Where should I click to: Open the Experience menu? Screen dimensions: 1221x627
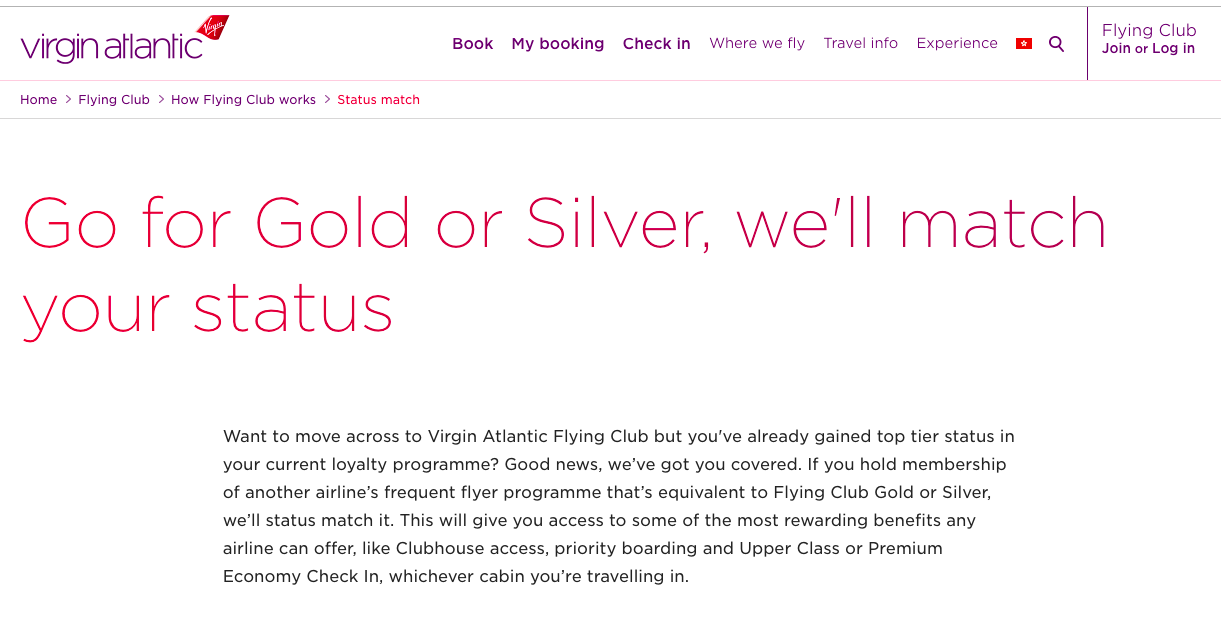pyautogui.click(x=957, y=43)
